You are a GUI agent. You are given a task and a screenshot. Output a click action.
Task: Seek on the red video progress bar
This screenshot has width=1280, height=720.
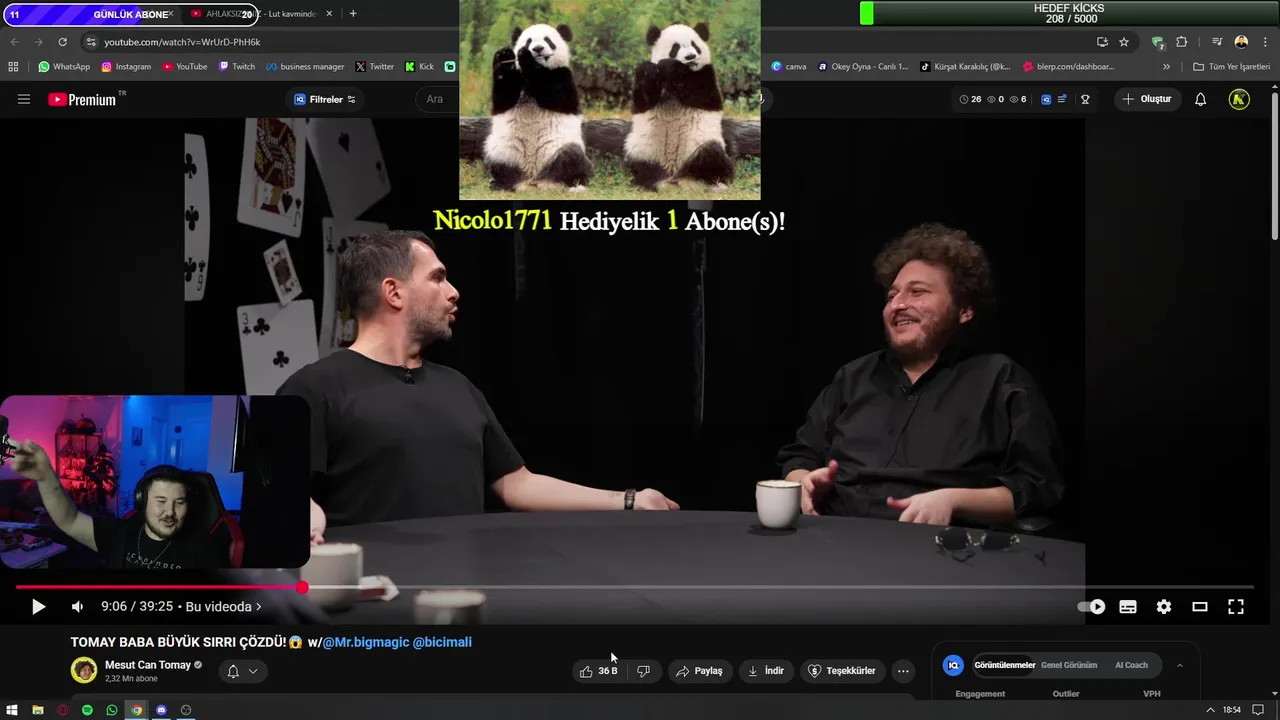634,587
